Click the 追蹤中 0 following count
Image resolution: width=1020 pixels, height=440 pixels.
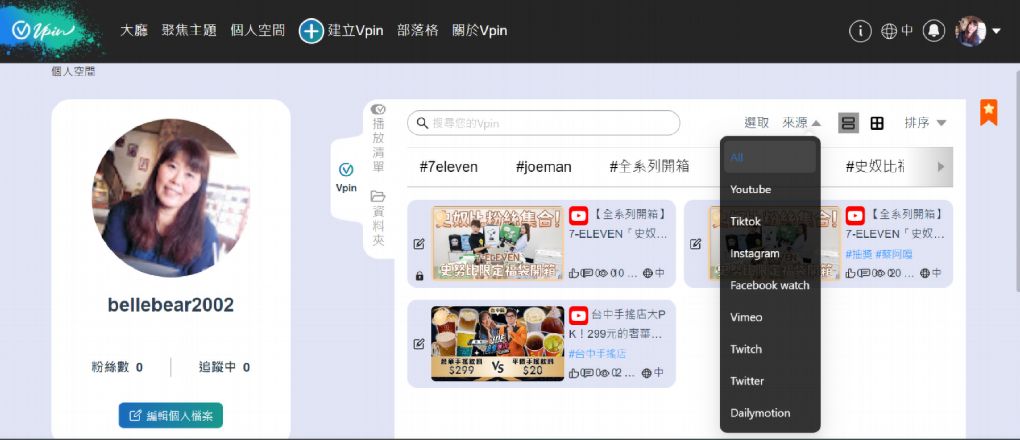(224, 367)
